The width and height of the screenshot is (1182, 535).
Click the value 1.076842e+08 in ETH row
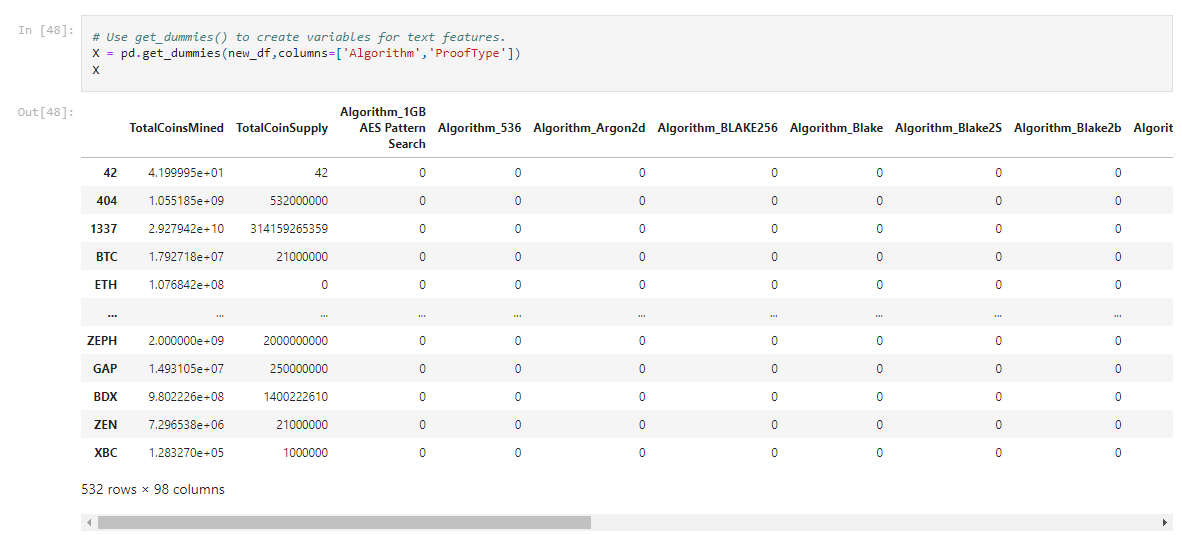point(186,285)
